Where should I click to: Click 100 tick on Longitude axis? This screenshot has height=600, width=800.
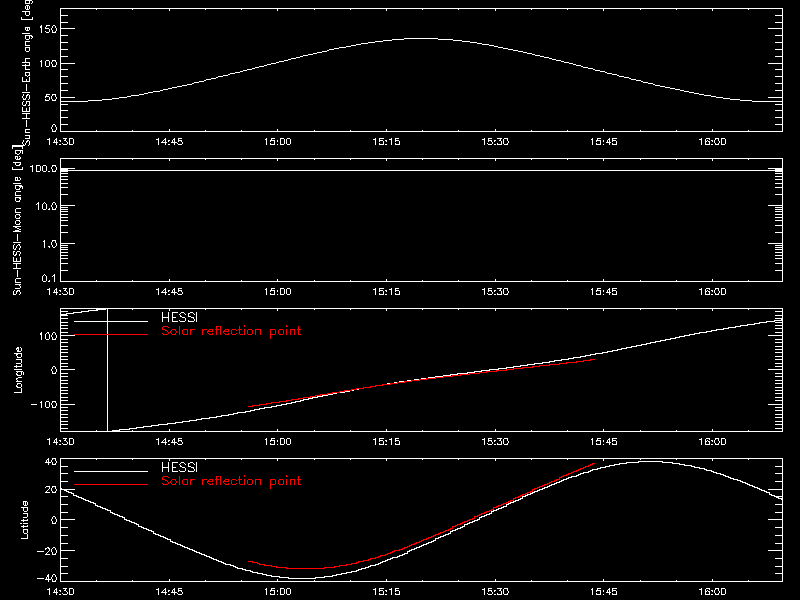48,336
